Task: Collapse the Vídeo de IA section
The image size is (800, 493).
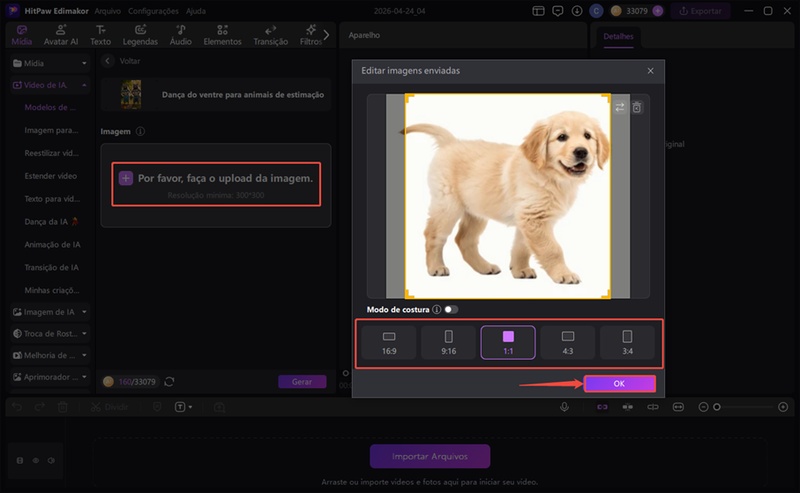Action: [84, 85]
